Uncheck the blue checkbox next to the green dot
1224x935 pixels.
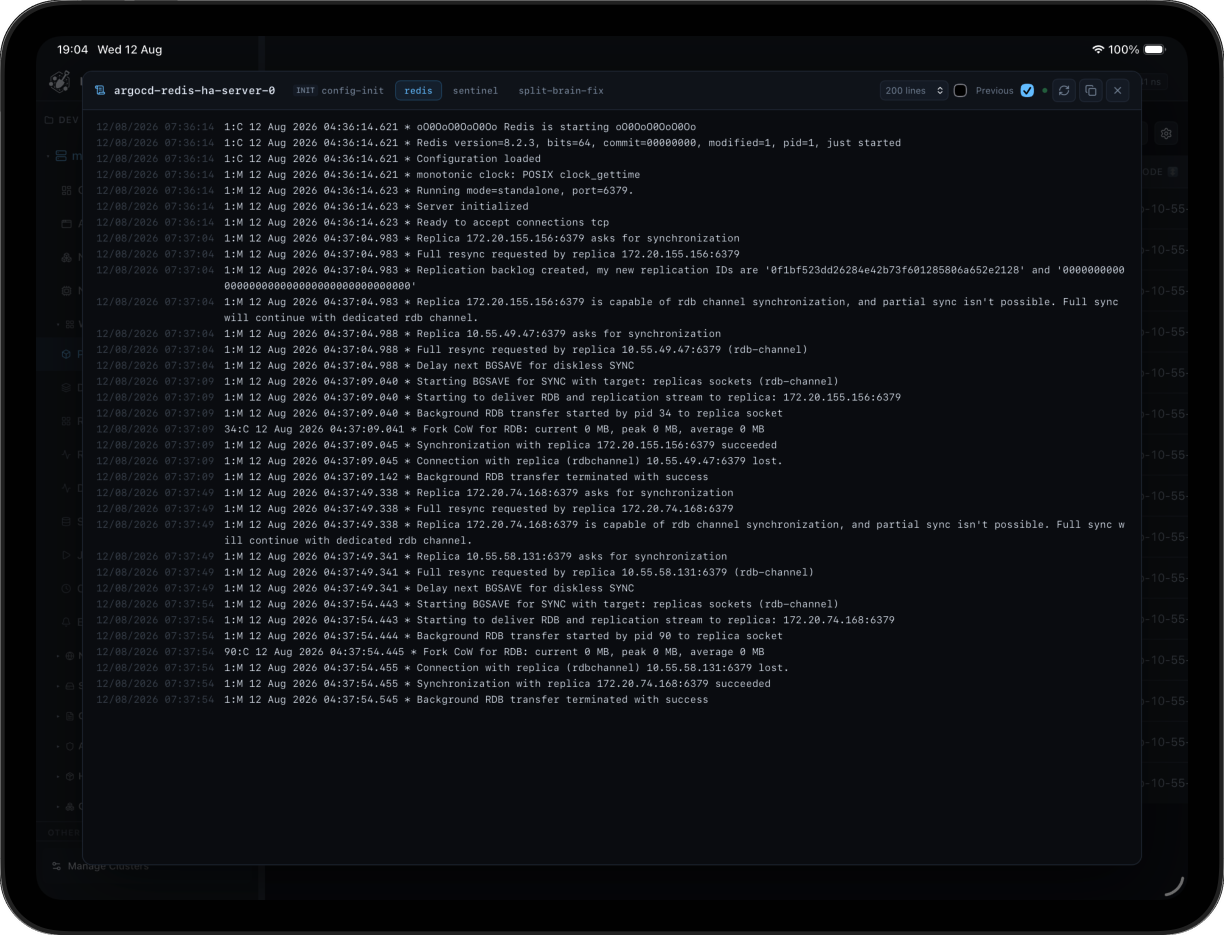1027,90
